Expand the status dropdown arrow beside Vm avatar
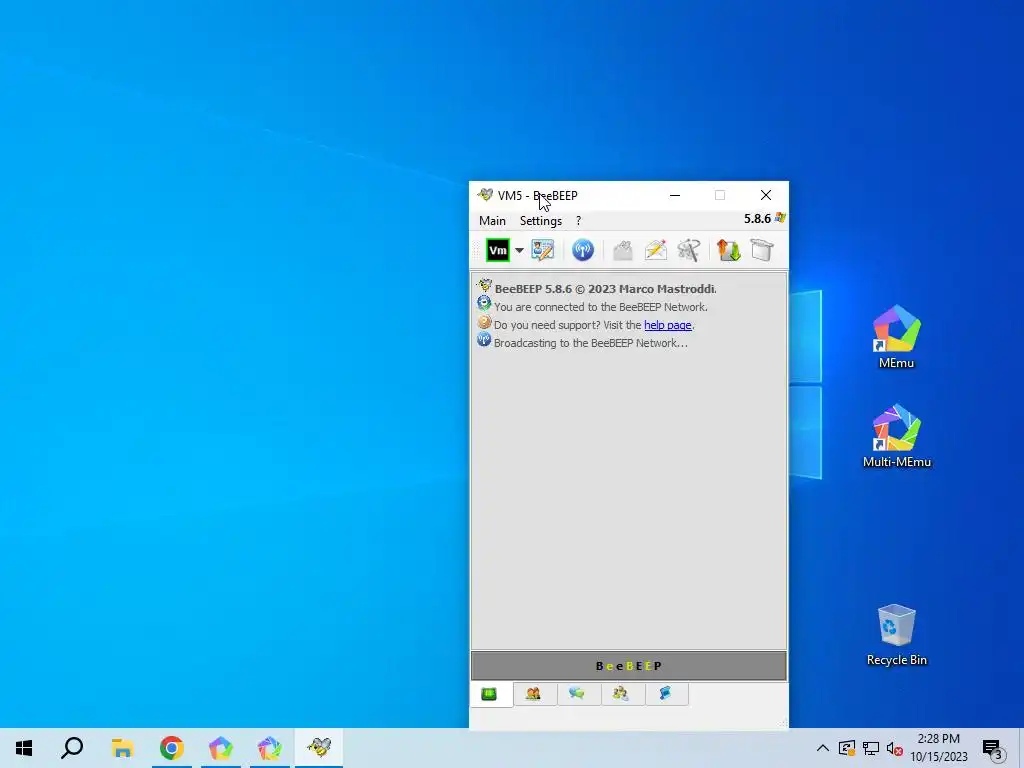1024x768 pixels. click(519, 250)
